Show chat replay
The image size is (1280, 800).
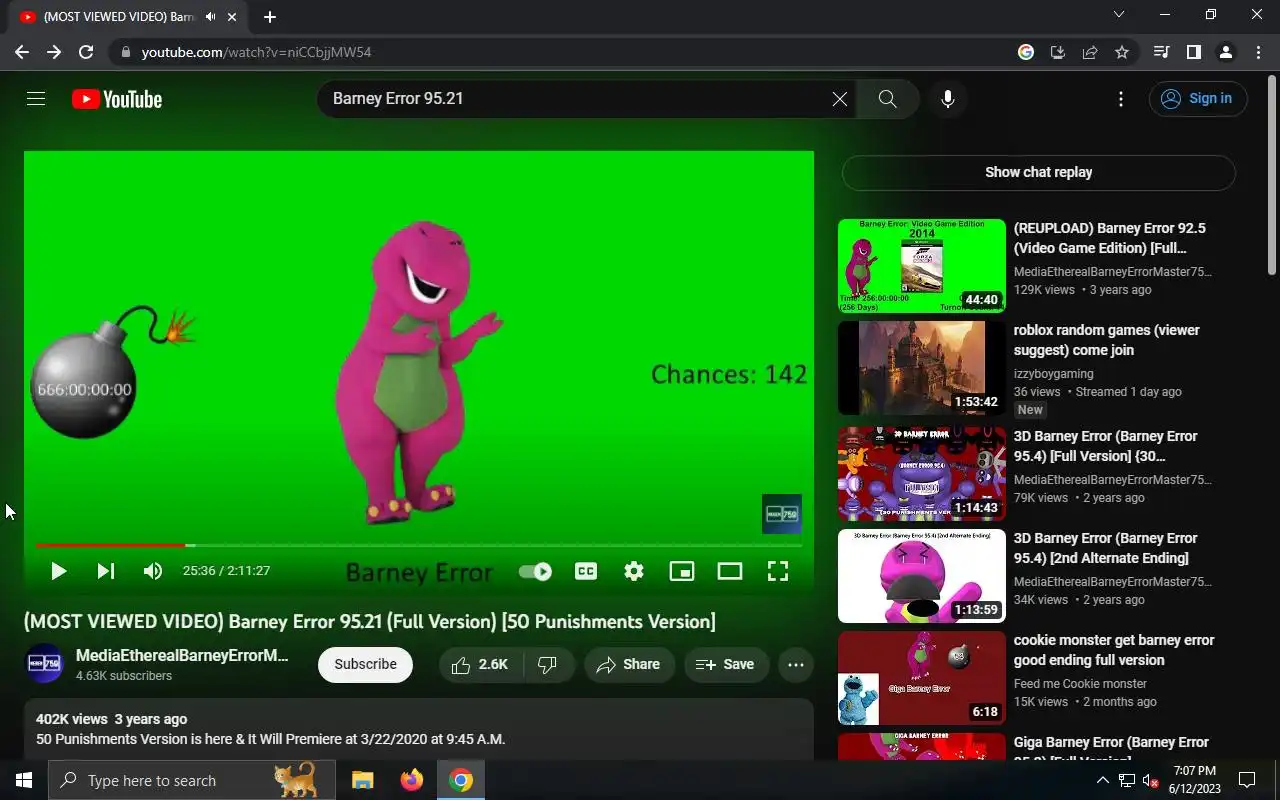(1039, 172)
